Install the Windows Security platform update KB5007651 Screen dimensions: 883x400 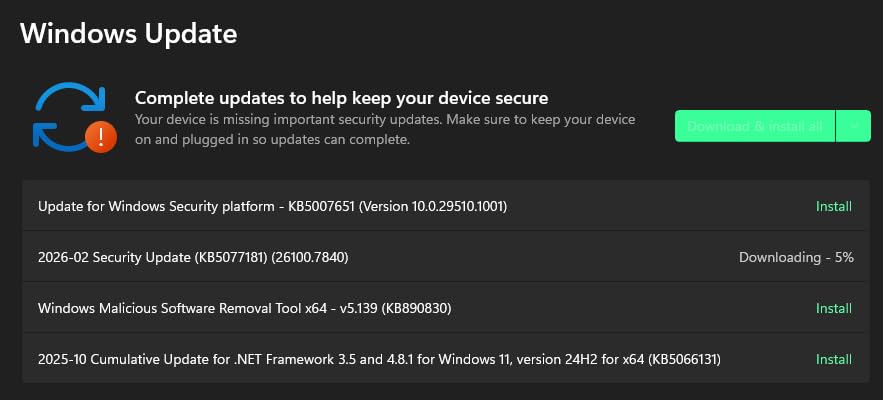pos(834,207)
